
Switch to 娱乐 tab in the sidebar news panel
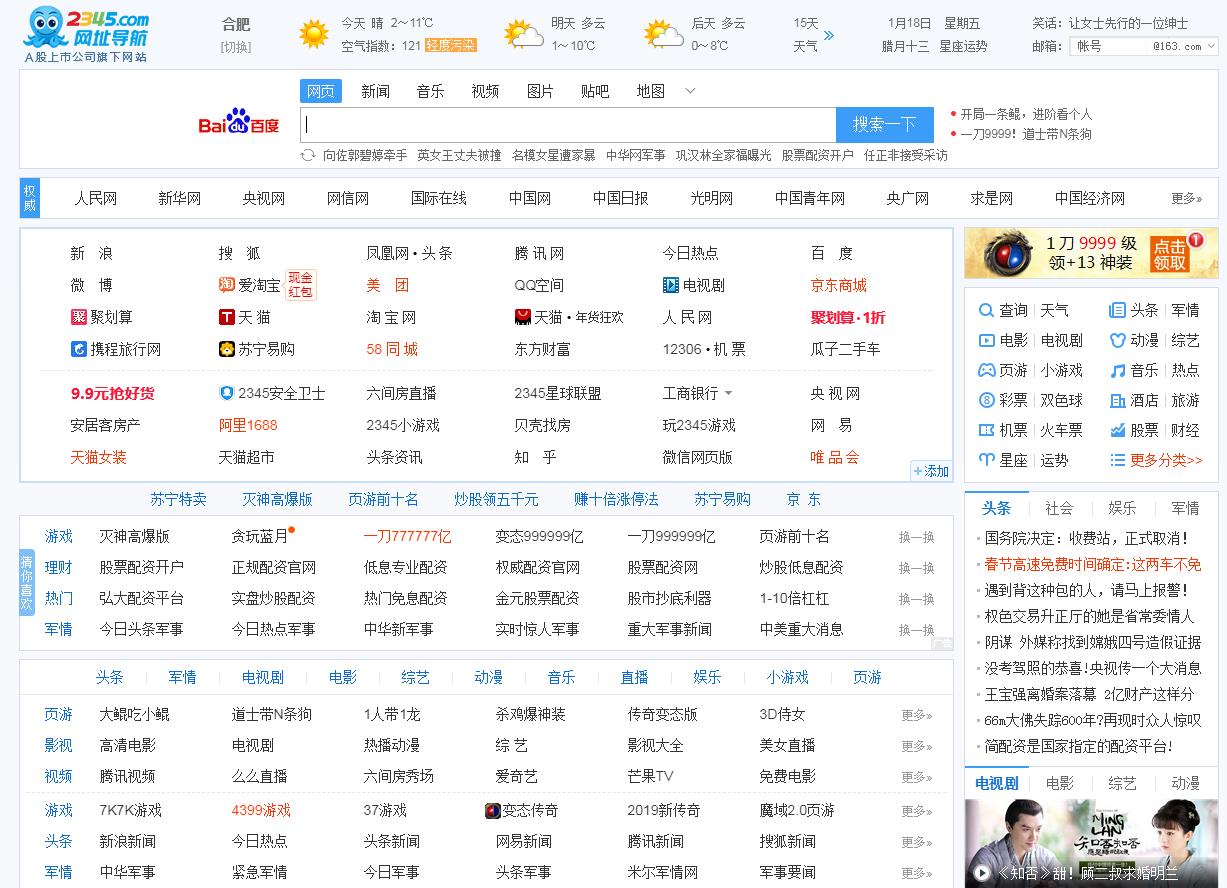[1122, 508]
